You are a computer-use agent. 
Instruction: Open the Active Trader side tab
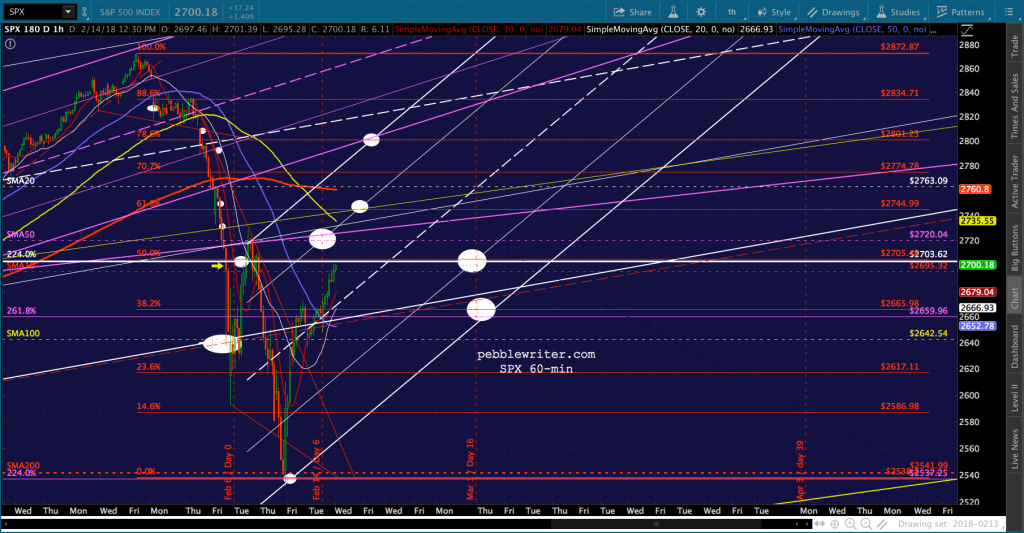coord(1015,182)
